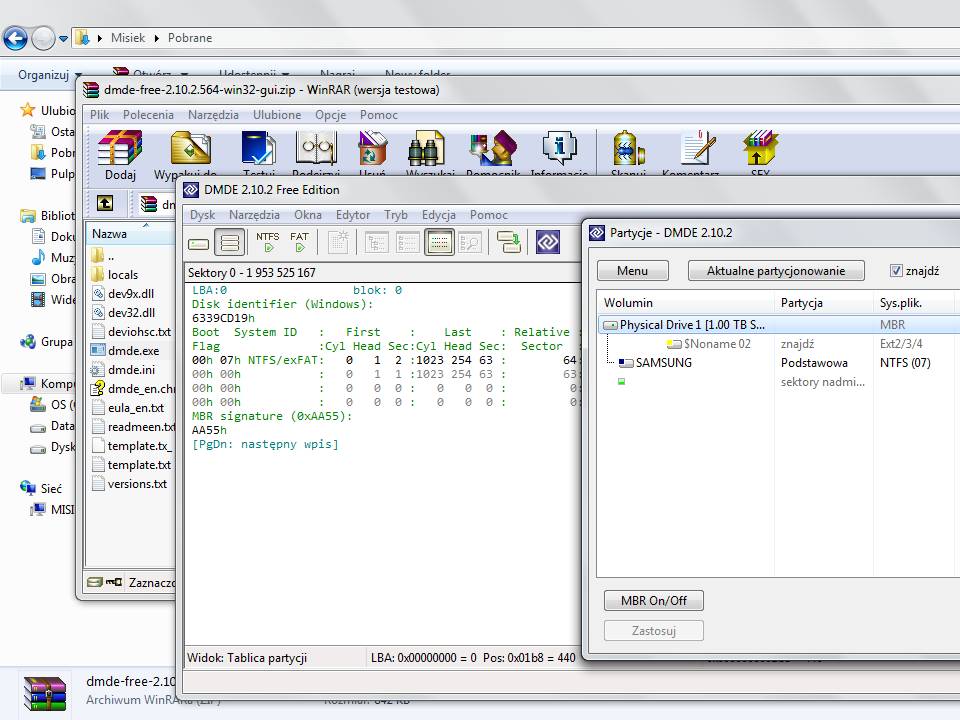Click the Explorer address bar path field
The height and width of the screenshot is (720, 960).
pos(514,38)
